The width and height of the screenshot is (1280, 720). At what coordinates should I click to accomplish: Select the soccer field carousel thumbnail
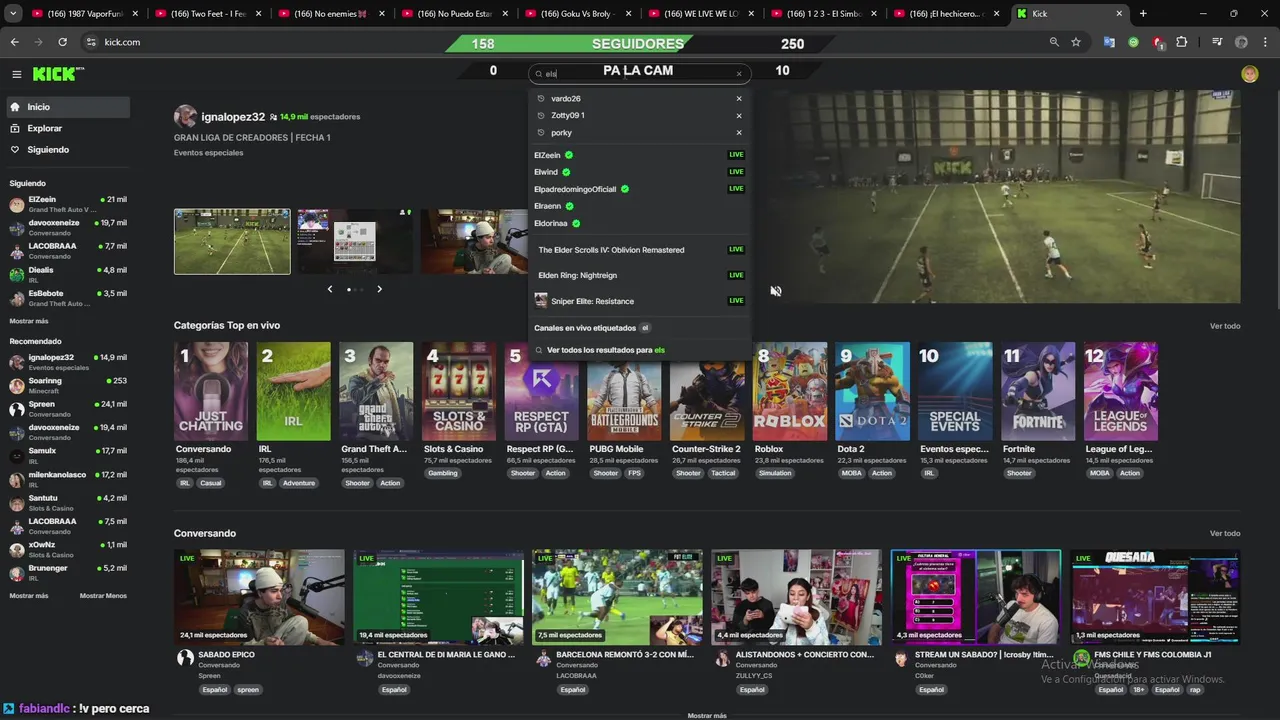pos(232,241)
